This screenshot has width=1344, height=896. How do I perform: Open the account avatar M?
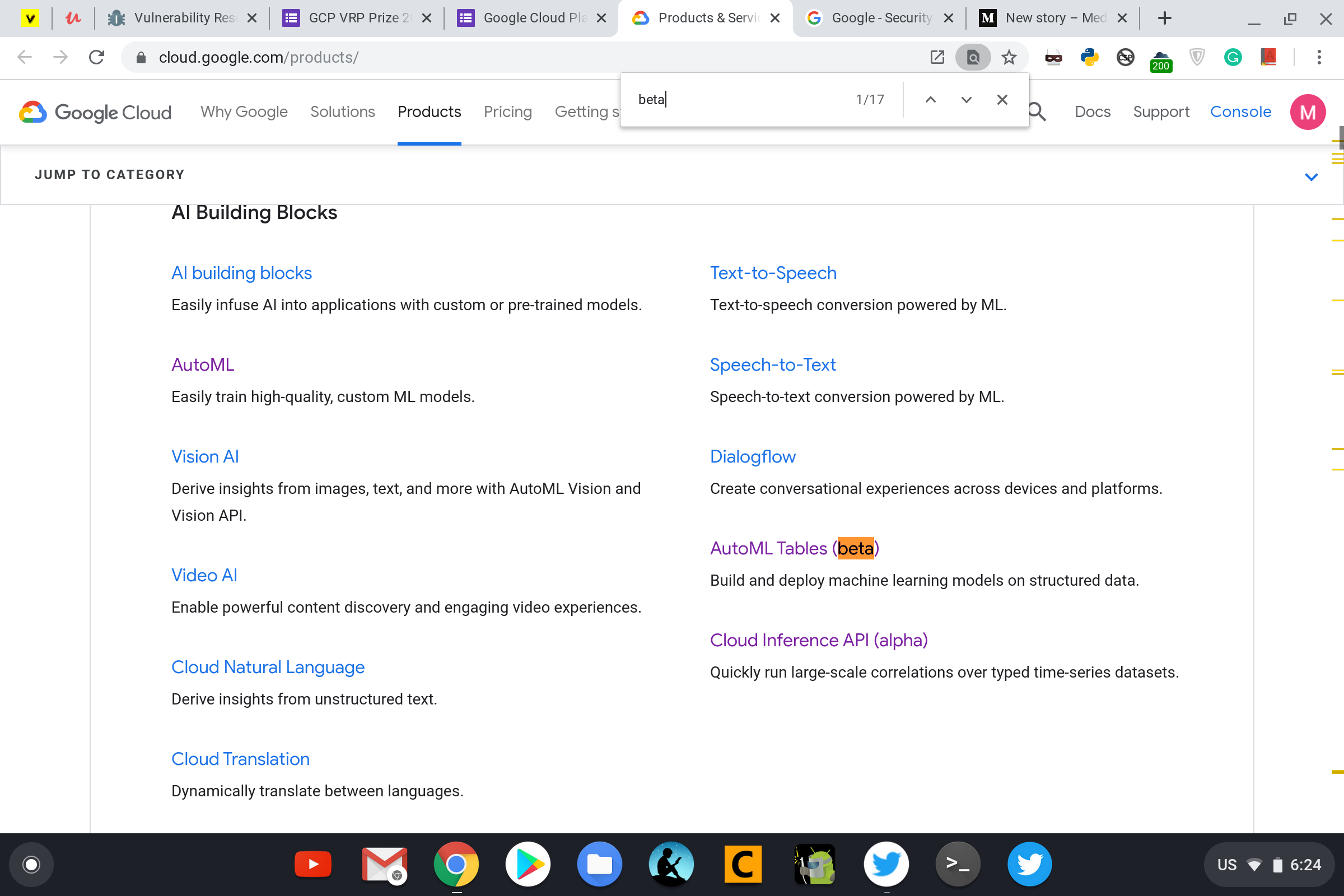click(1308, 112)
